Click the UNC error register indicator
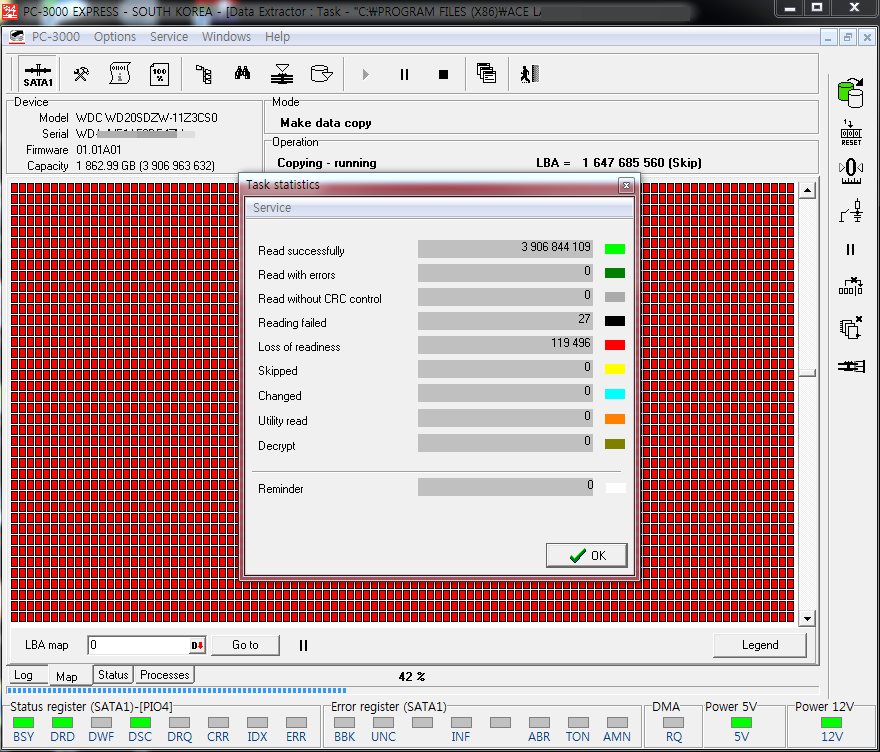This screenshot has height=752, width=880. (x=383, y=722)
